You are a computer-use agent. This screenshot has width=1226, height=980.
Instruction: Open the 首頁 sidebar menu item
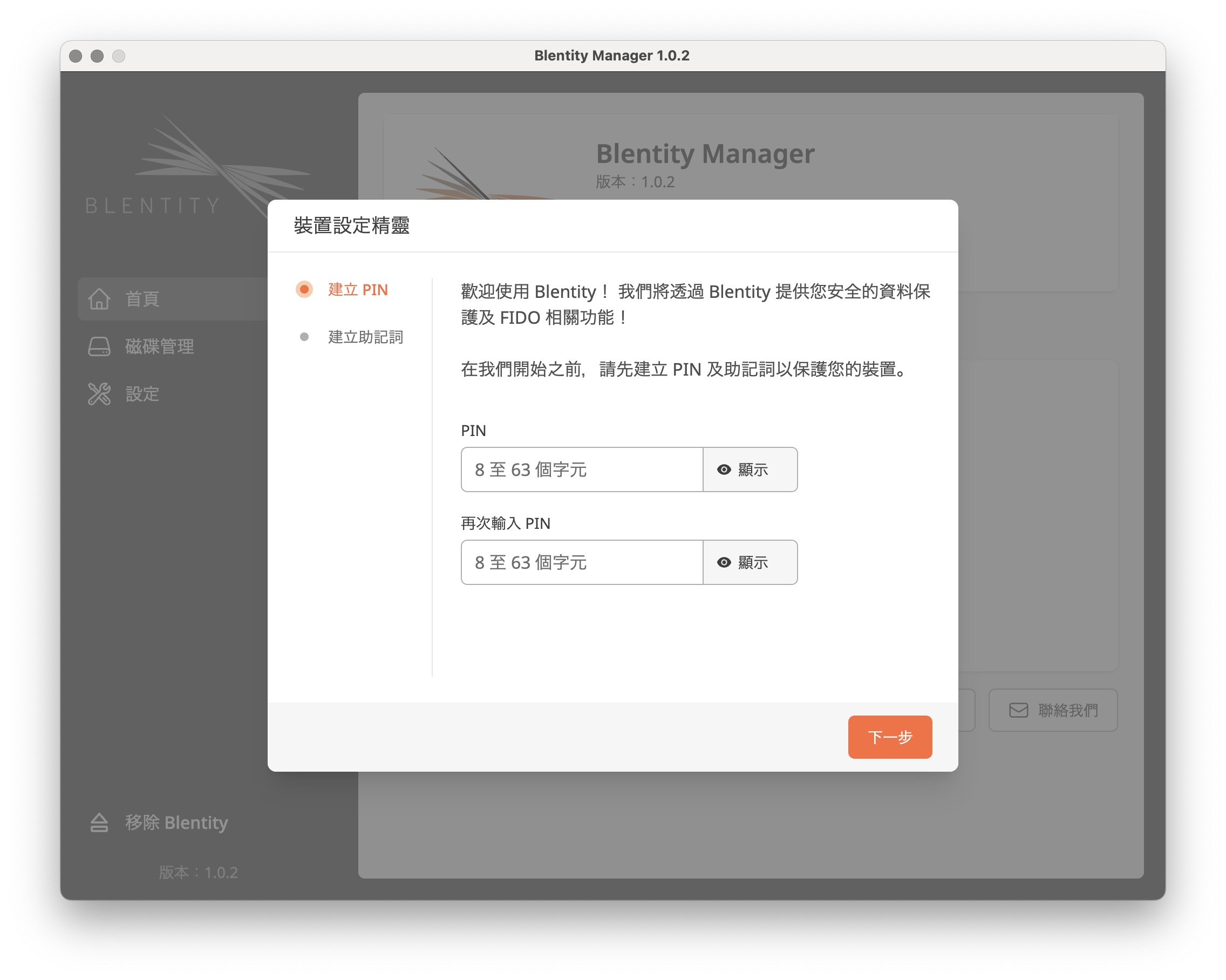(173, 298)
